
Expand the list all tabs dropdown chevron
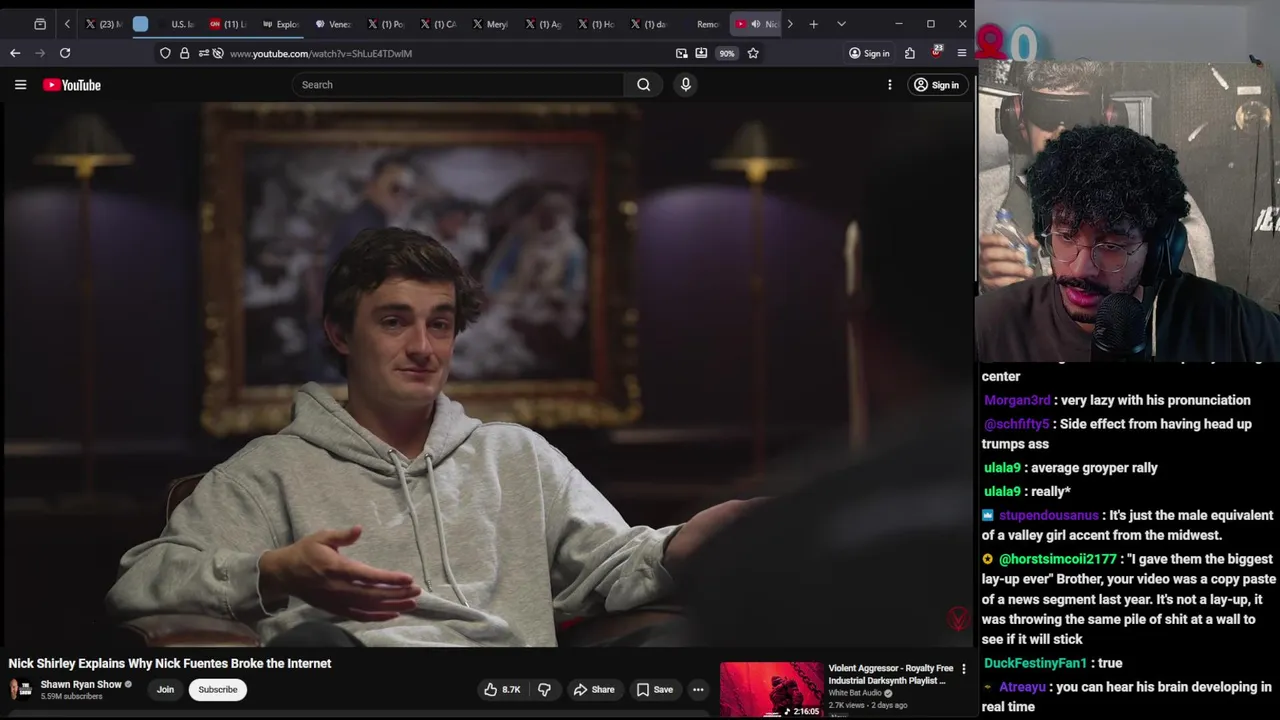tap(841, 24)
